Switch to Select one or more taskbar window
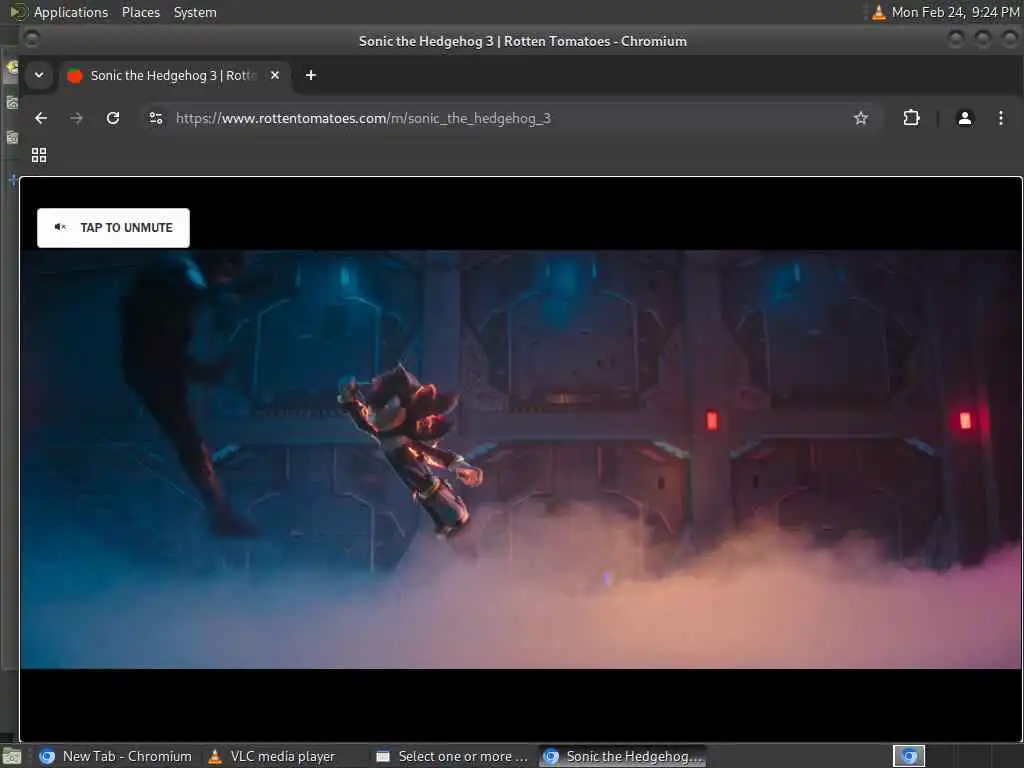The height and width of the screenshot is (768, 1024). pos(452,756)
